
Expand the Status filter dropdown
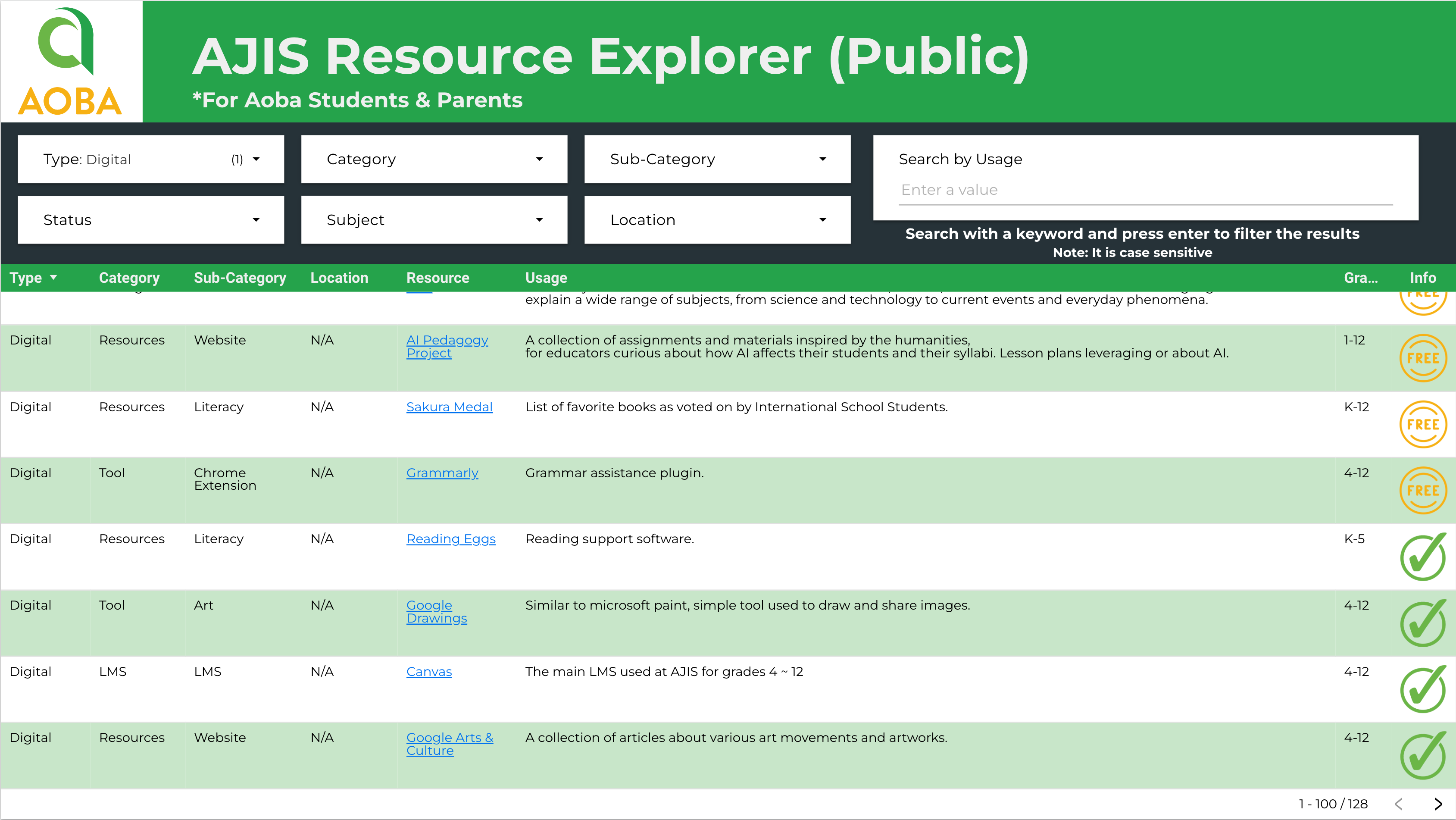pos(151,220)
